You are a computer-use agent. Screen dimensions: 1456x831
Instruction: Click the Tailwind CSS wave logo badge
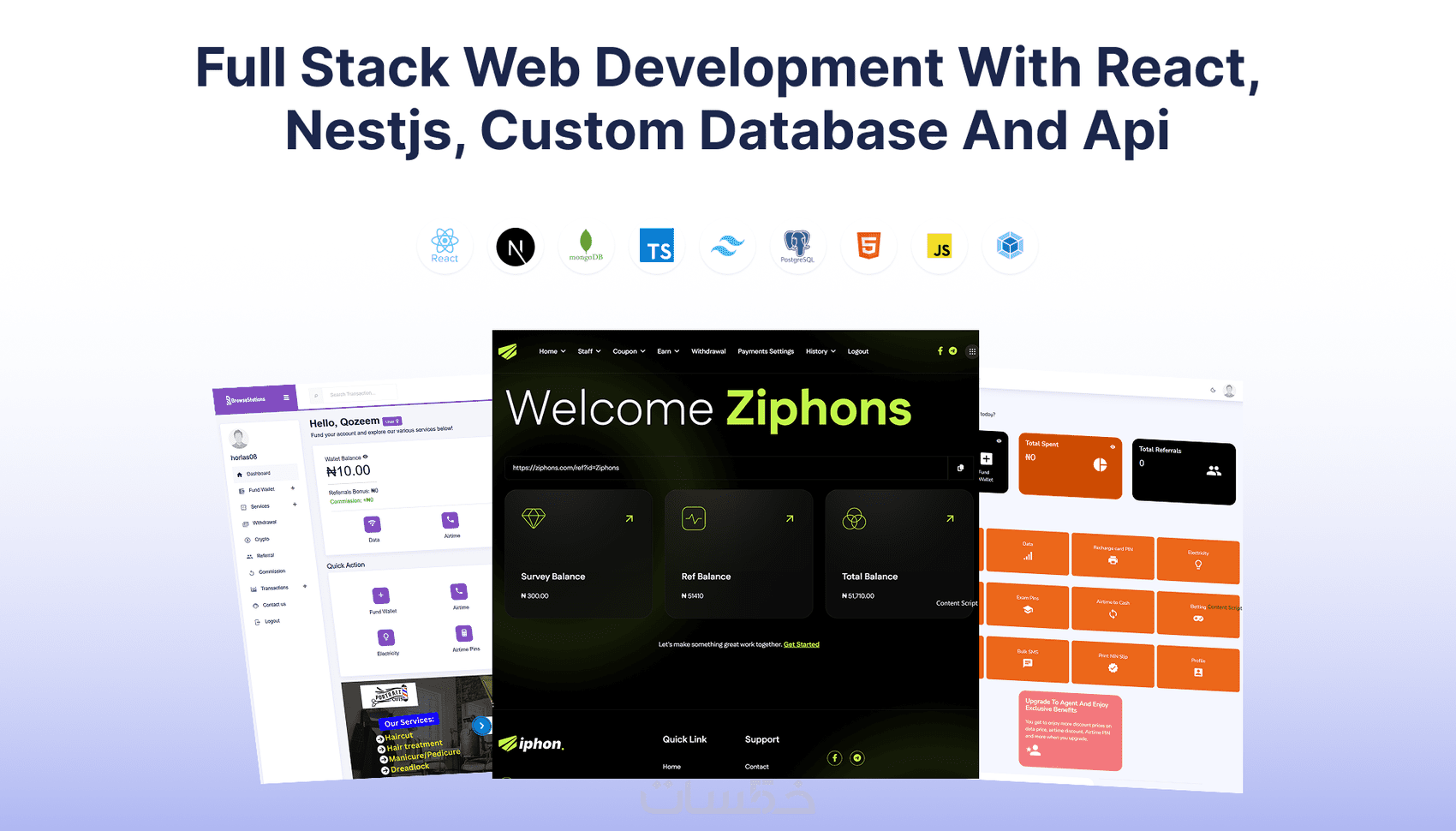click(727, 247)
